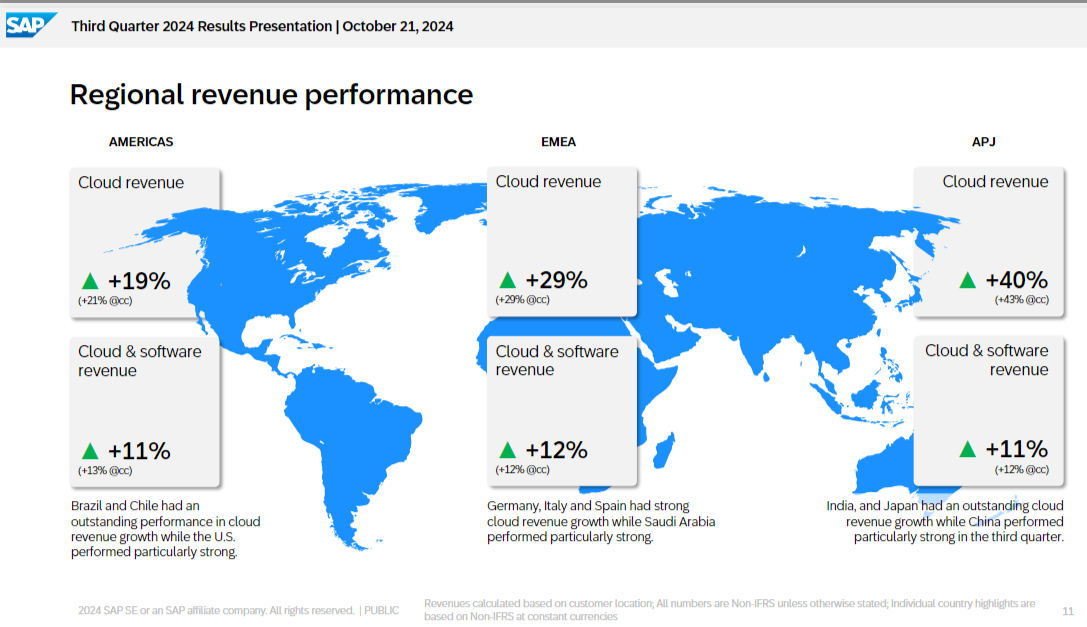The height and width of the screenshot is (627, 1087).
Task: Click the APJ region heading
Action: pos(983,142)
